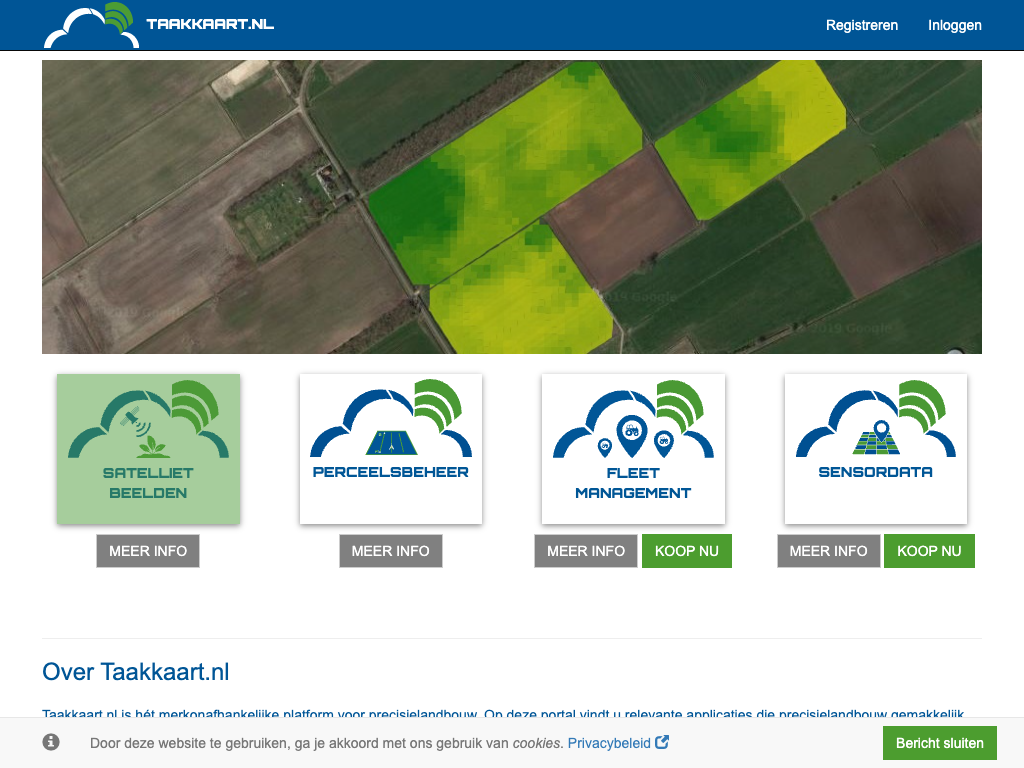Open the Perceelsbeheer tile
The height and width of the screenshot is (768, 1024).
click(391, 449)
